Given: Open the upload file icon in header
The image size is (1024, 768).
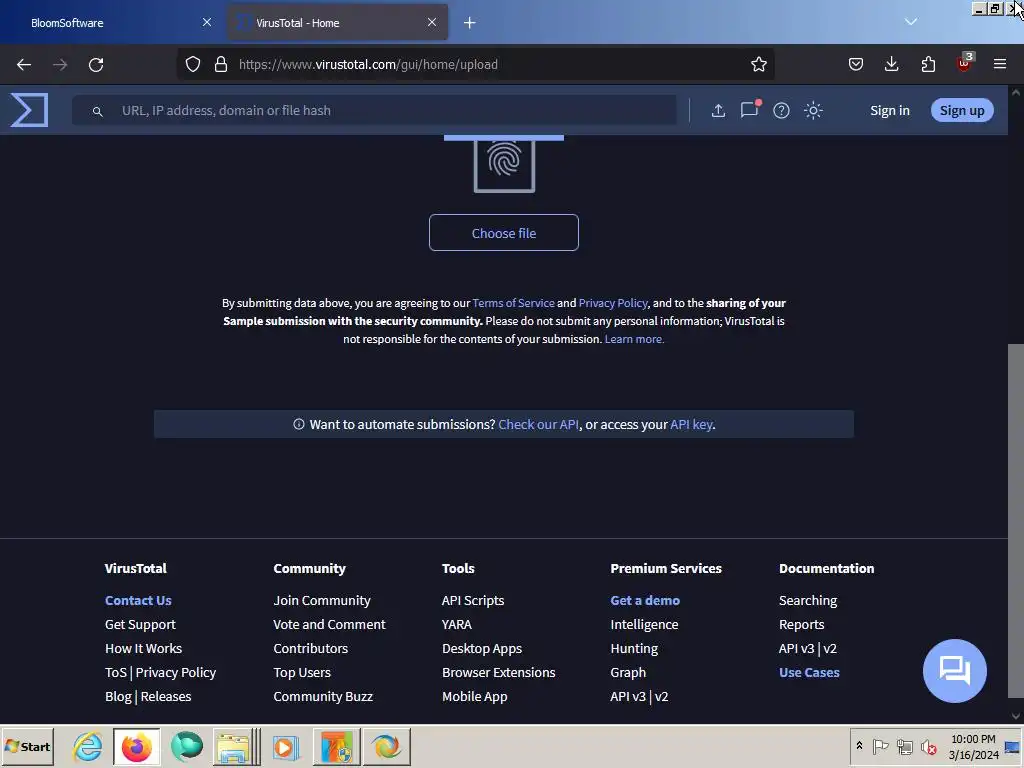Looking at the screenshot, I should [718, 110].
